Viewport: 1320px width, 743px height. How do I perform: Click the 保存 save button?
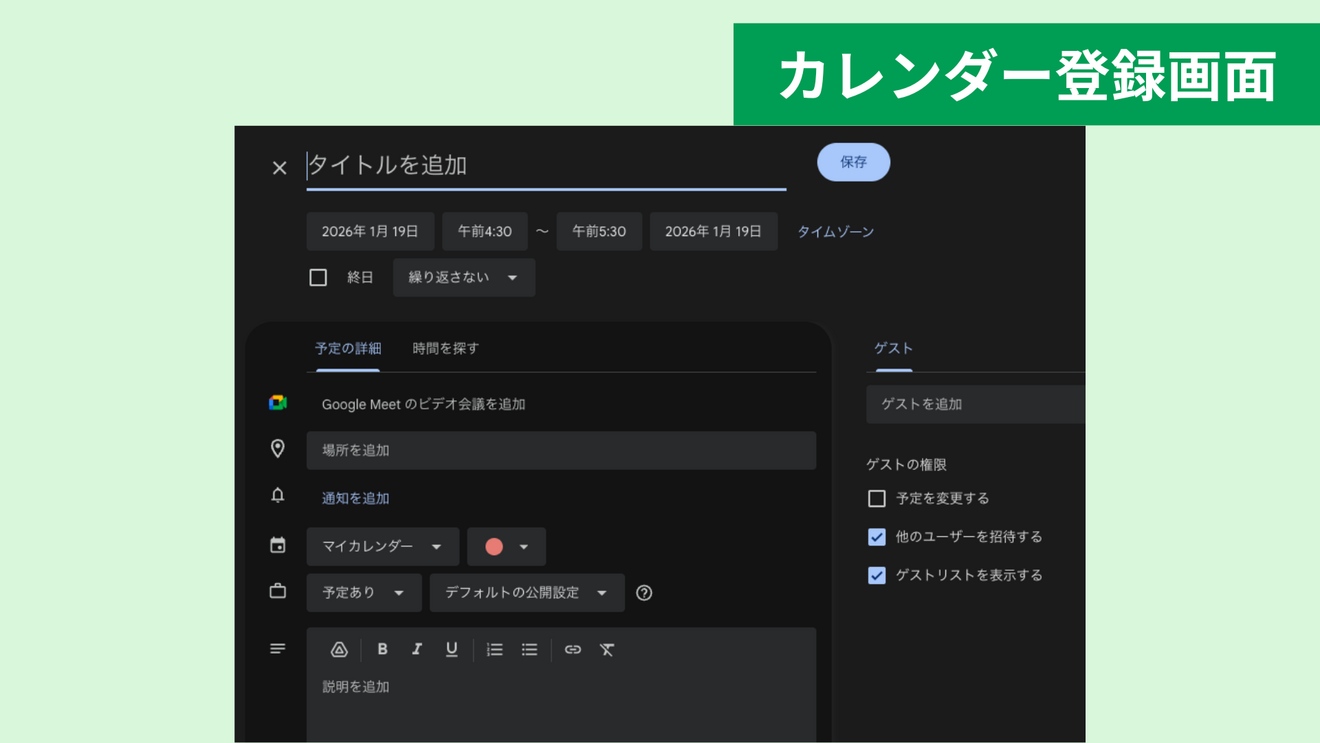pyautogui.click(x=854, y=162)
